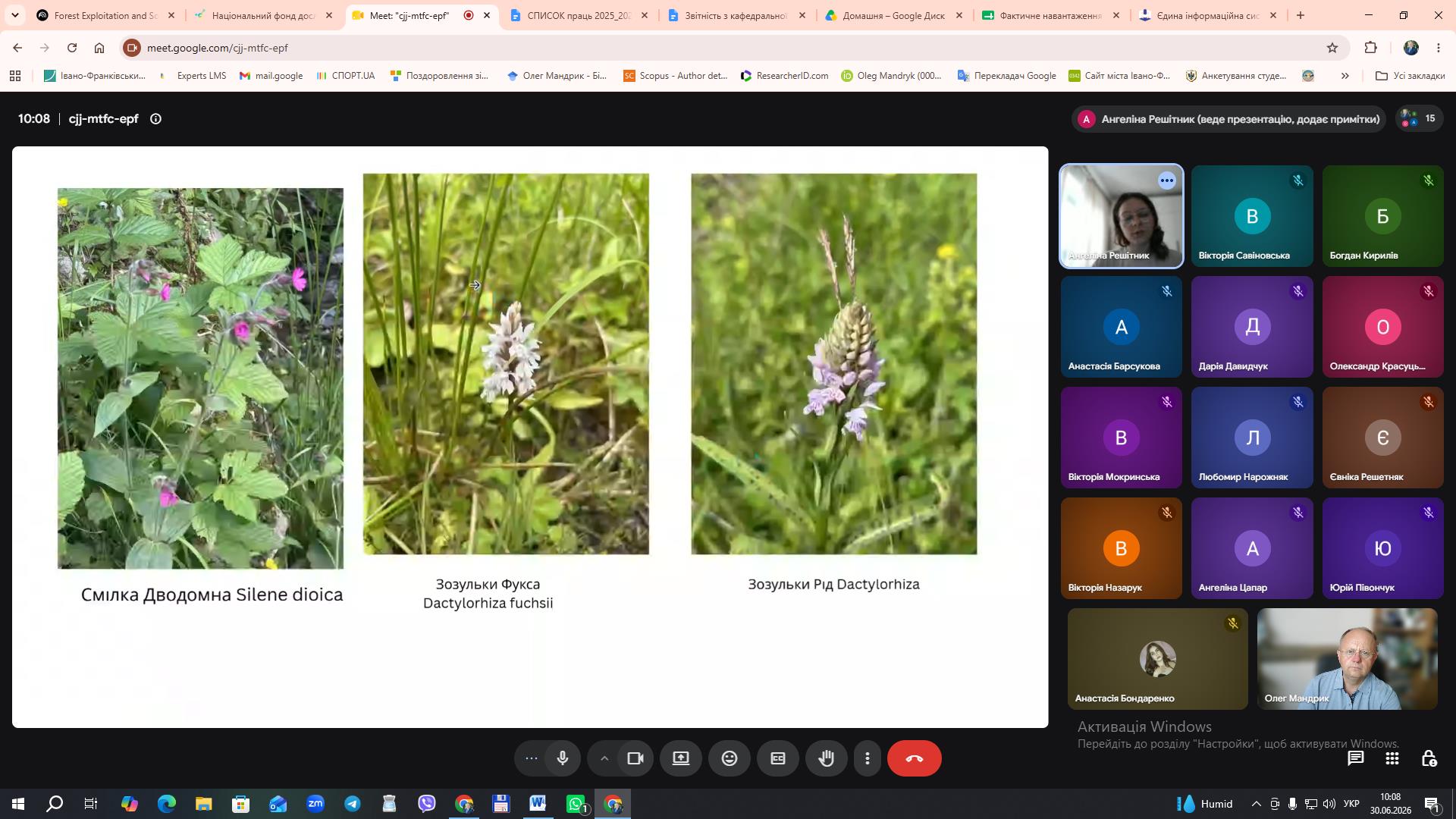Screen dimensions: 1456x819
Task: Expand video settings arrow beside camera
Action: coord(604,758)
